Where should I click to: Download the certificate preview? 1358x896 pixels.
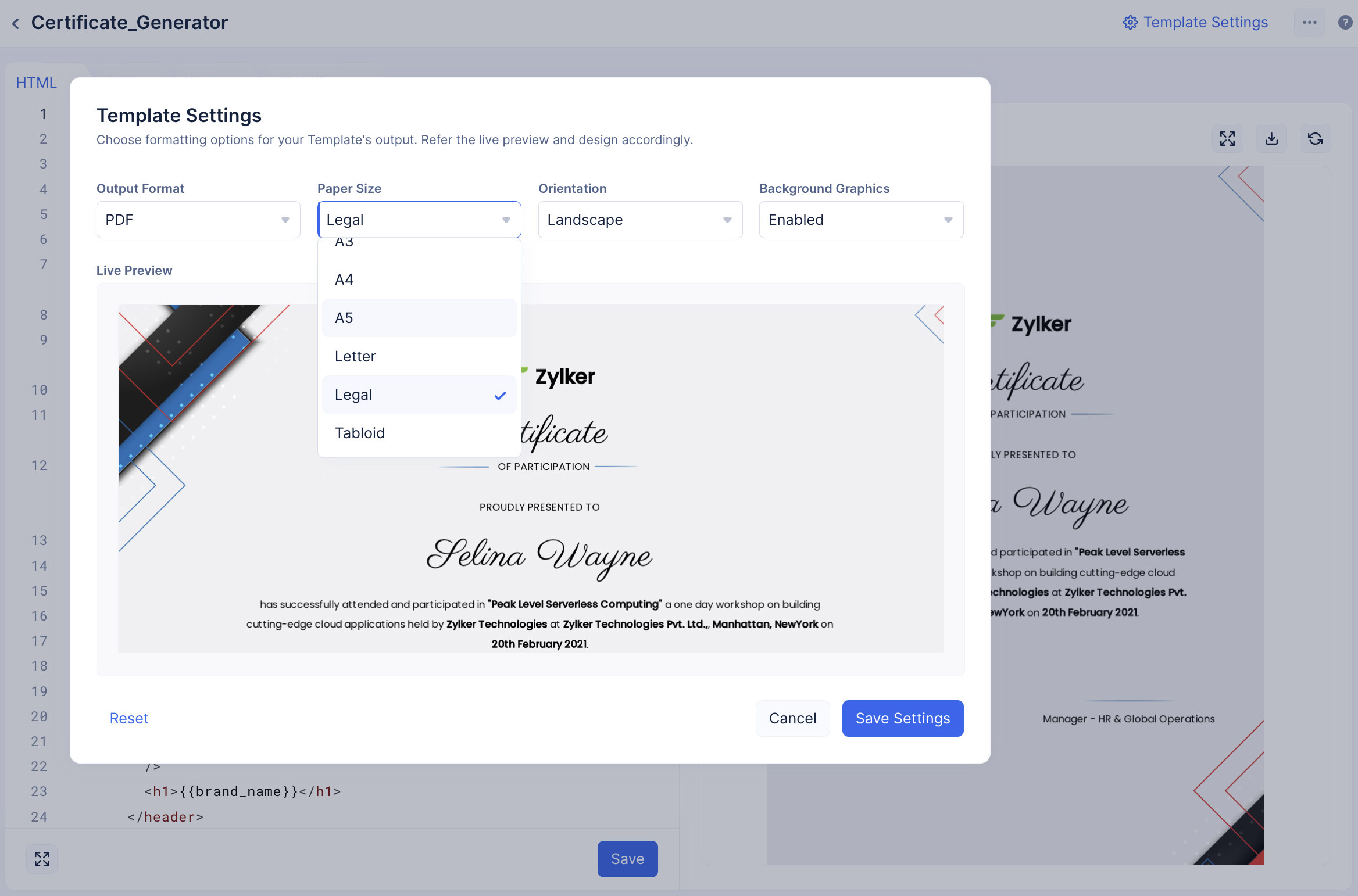(x=1271, y=138)
